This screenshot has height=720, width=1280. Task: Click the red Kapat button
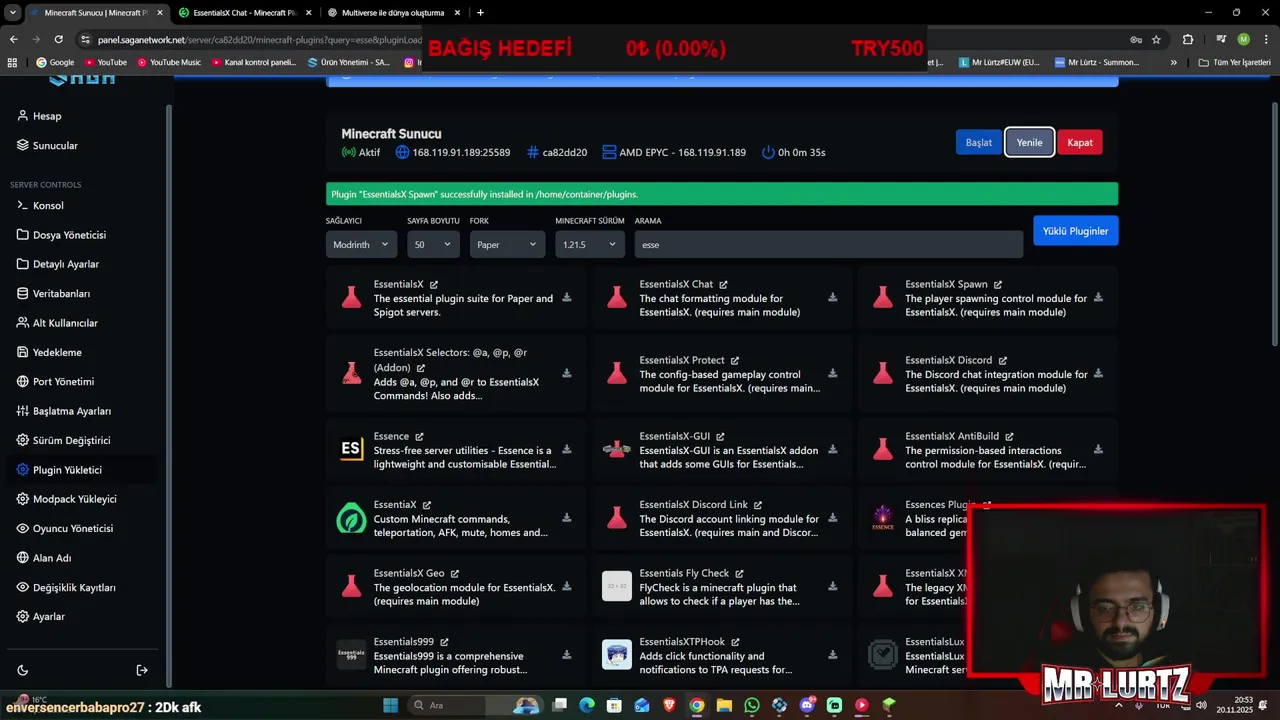[1080, 142]
